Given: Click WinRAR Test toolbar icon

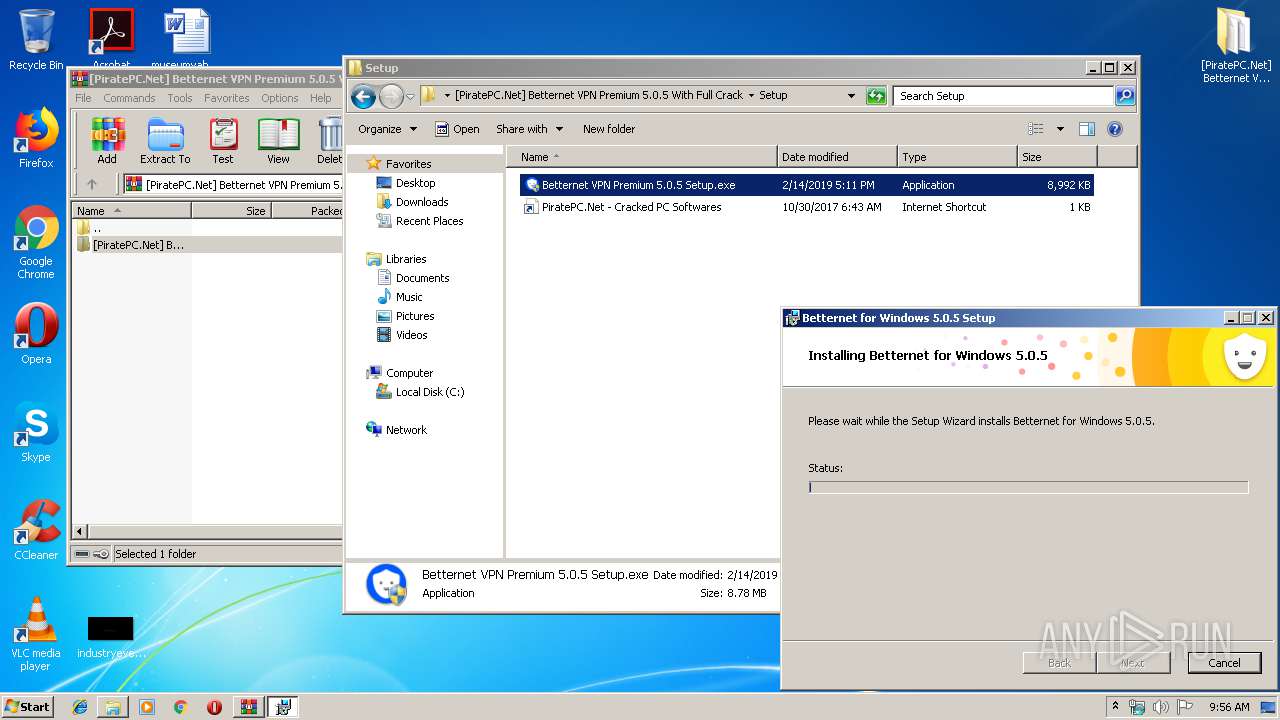Looking at the screenshot, I should pos(223,141).
